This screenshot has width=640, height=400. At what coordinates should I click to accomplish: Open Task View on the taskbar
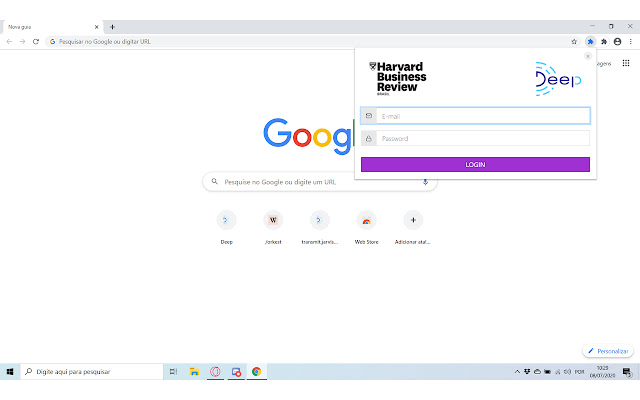click(x=173, y=372)
